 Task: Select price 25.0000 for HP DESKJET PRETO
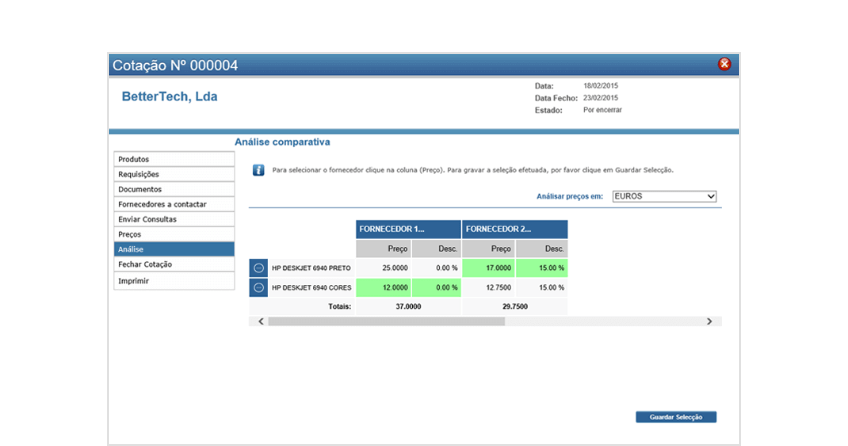383,268
